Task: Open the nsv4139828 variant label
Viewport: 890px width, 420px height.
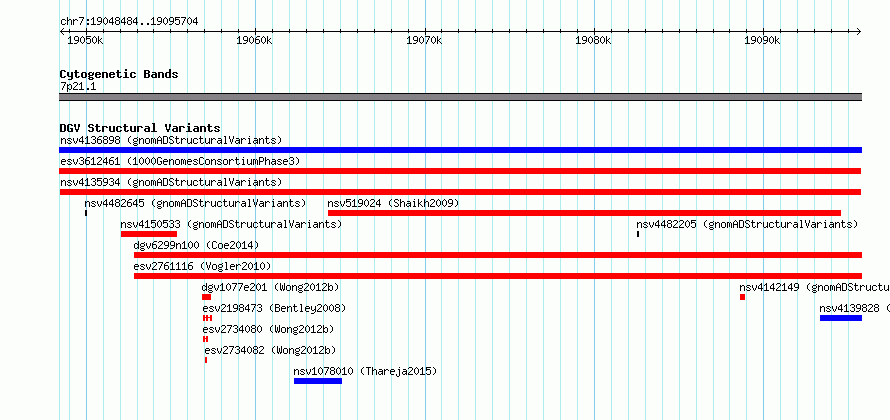Action: [x=854, y=308]
